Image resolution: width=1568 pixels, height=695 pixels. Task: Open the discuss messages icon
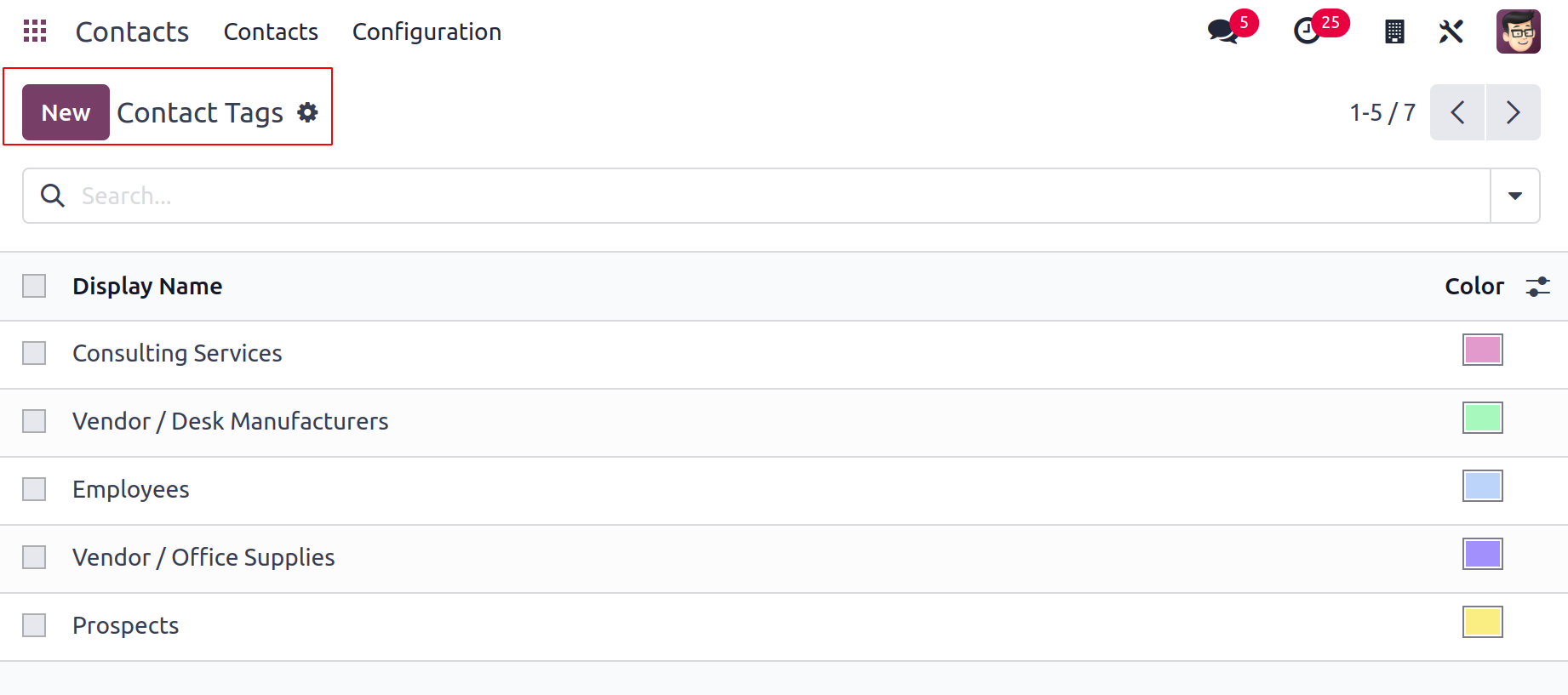(x=1223, y=31)
